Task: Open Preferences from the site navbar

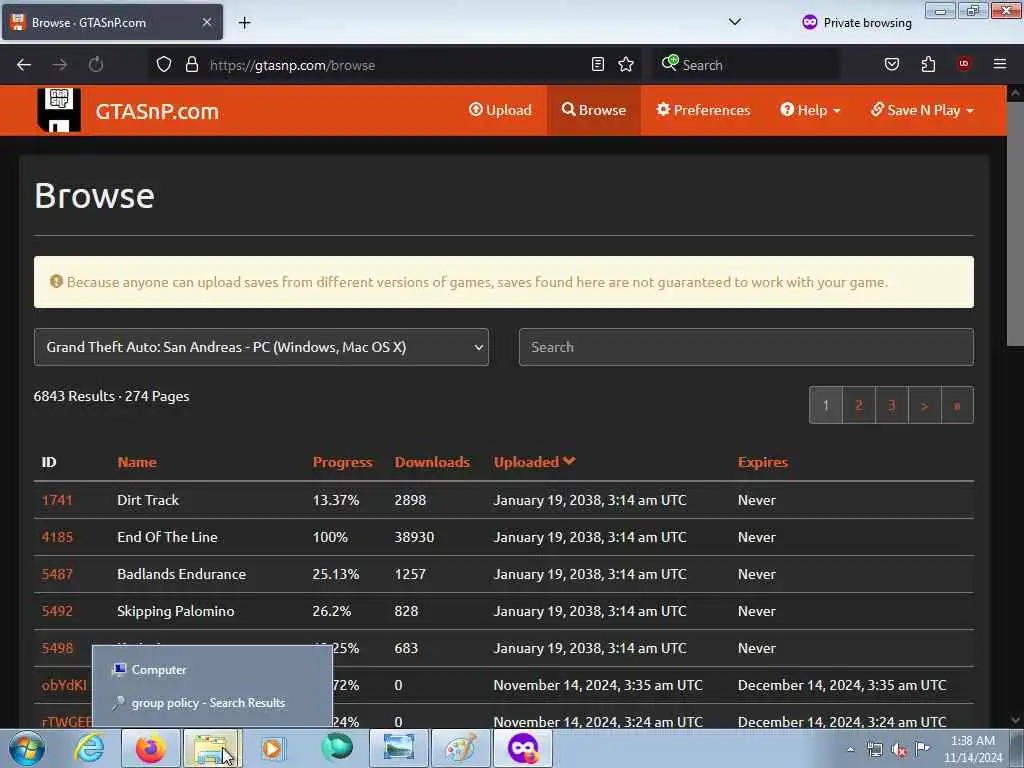Action: tap(703, 110)
